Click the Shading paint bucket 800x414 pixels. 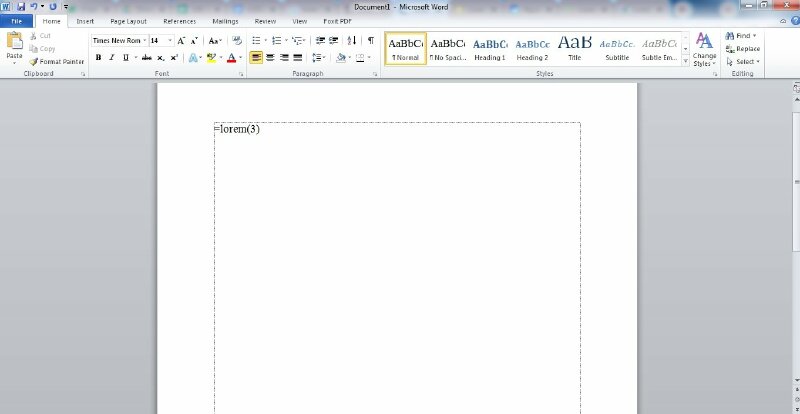341,58
